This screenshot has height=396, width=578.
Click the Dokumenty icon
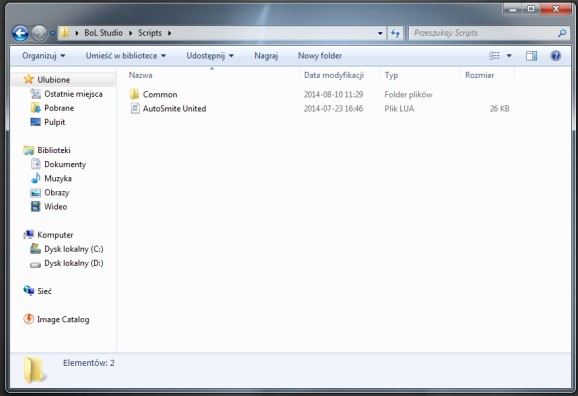tap(35, 164)
